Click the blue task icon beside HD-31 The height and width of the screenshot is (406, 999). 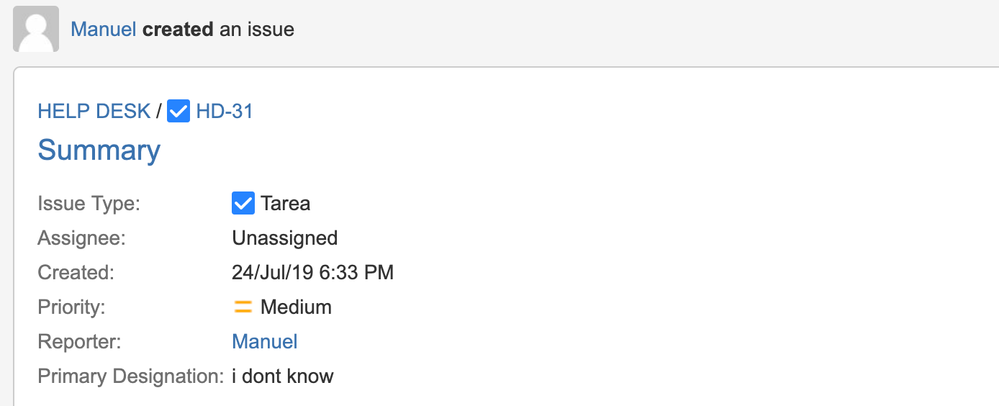(x=178, y=111)
